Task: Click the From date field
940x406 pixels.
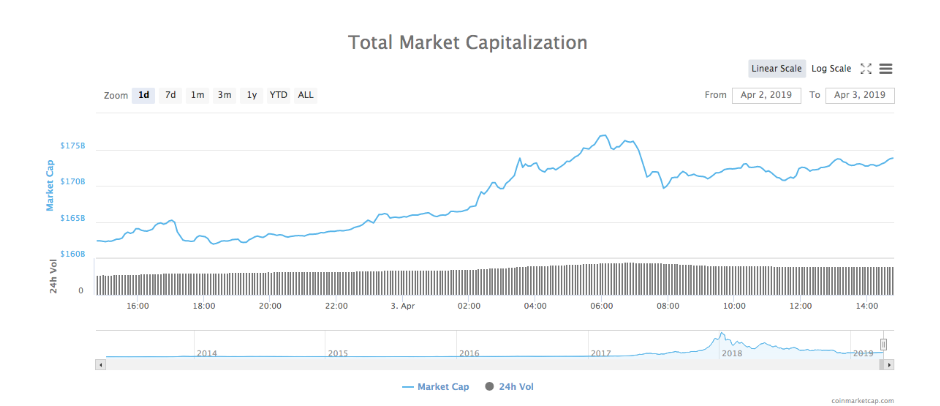Action: click(765, 95)
